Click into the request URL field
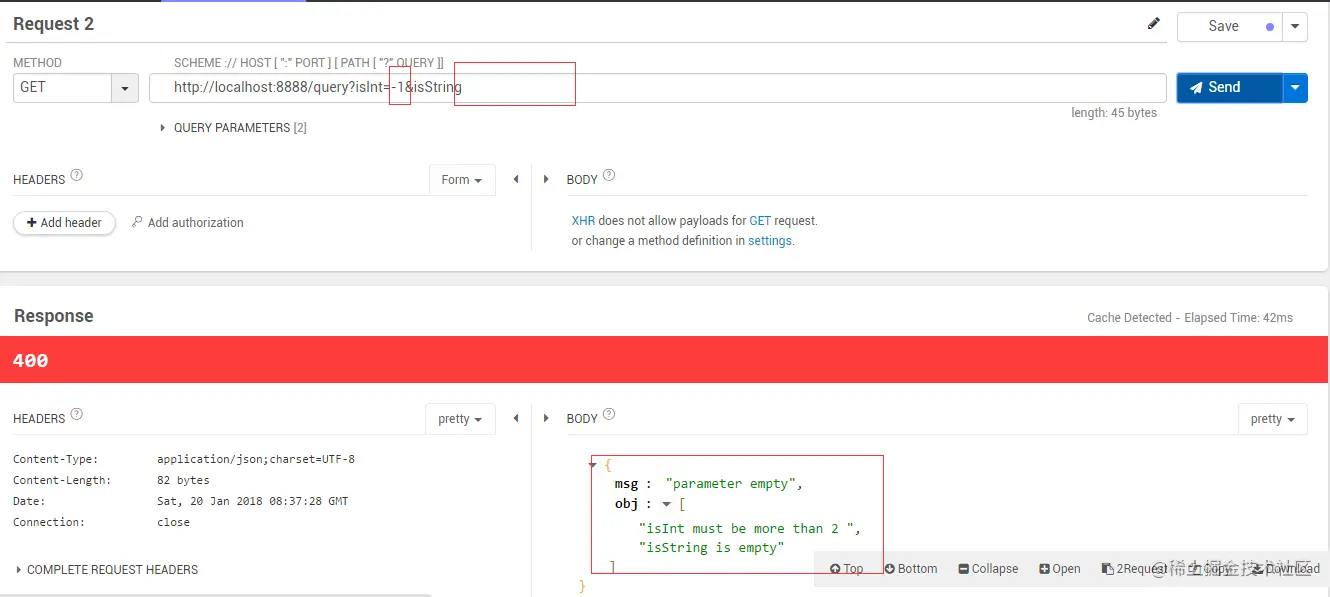The width and height of the screenshot is (1330, 597). pyautogui.click(x=658, y=88)
